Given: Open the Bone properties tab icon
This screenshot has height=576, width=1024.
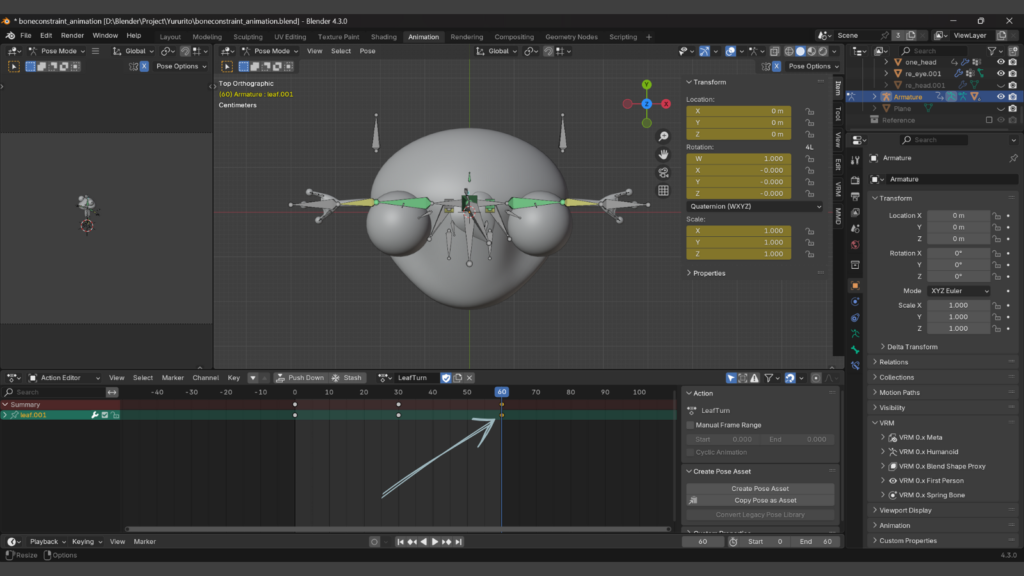Looking at the screenshot, I should (855, 350).
